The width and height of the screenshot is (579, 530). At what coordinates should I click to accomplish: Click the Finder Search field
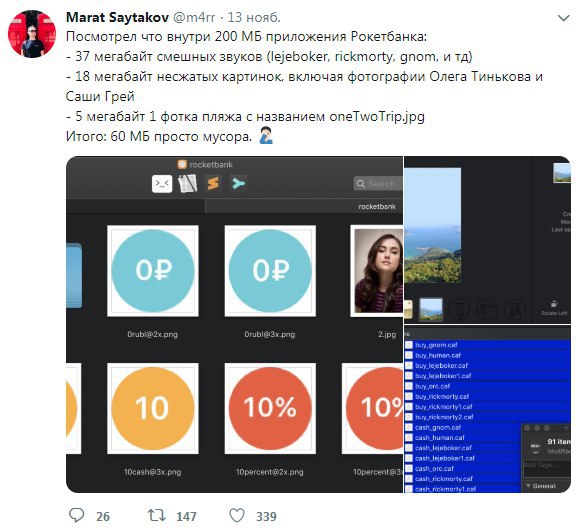pyautogui.click(x=378, y=184)
